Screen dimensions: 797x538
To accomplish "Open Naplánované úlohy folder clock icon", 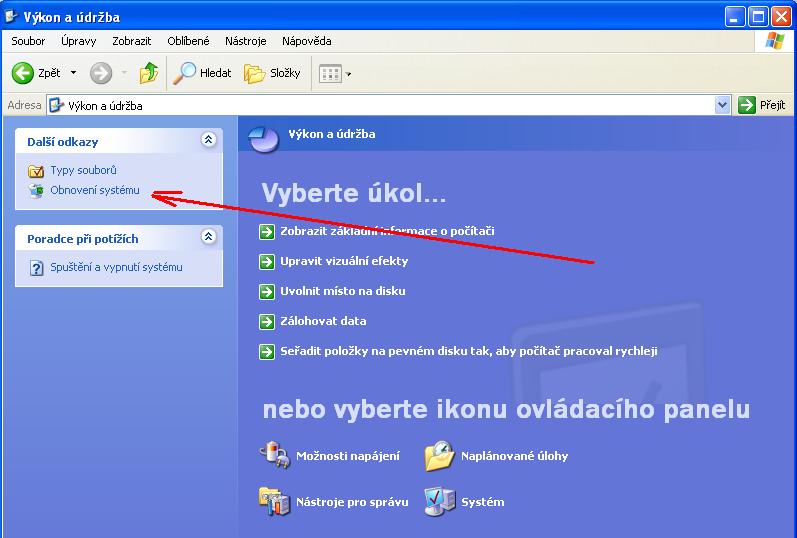I will pyautogui.click(x=440, y=455).
